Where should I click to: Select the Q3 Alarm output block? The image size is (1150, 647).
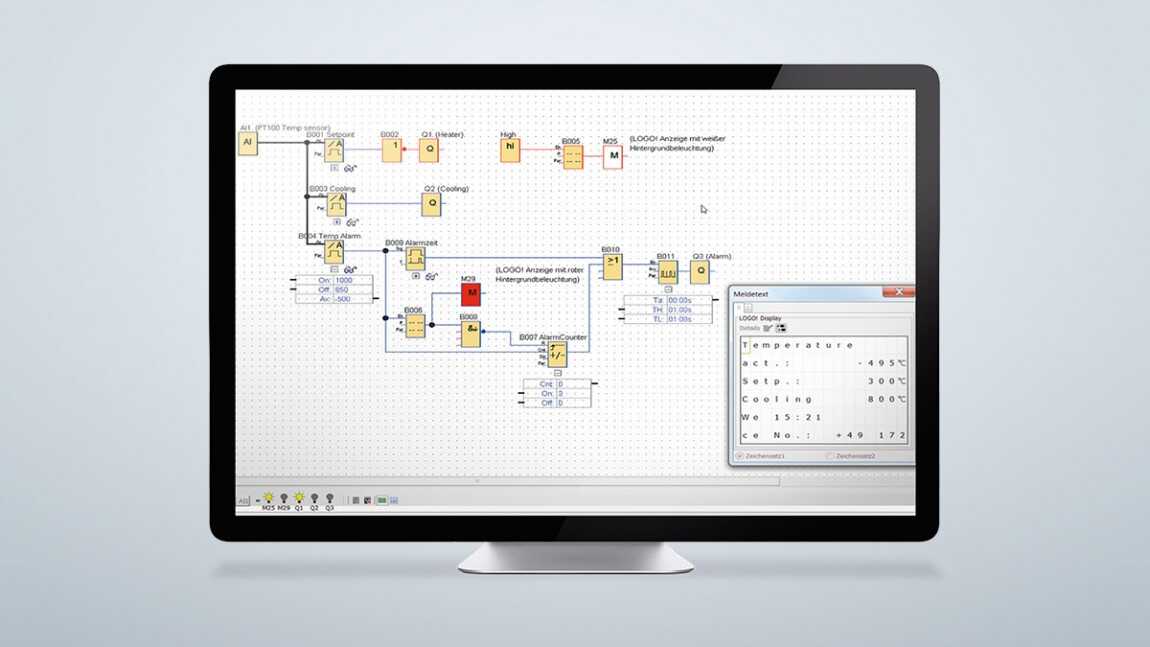point(700,272)
